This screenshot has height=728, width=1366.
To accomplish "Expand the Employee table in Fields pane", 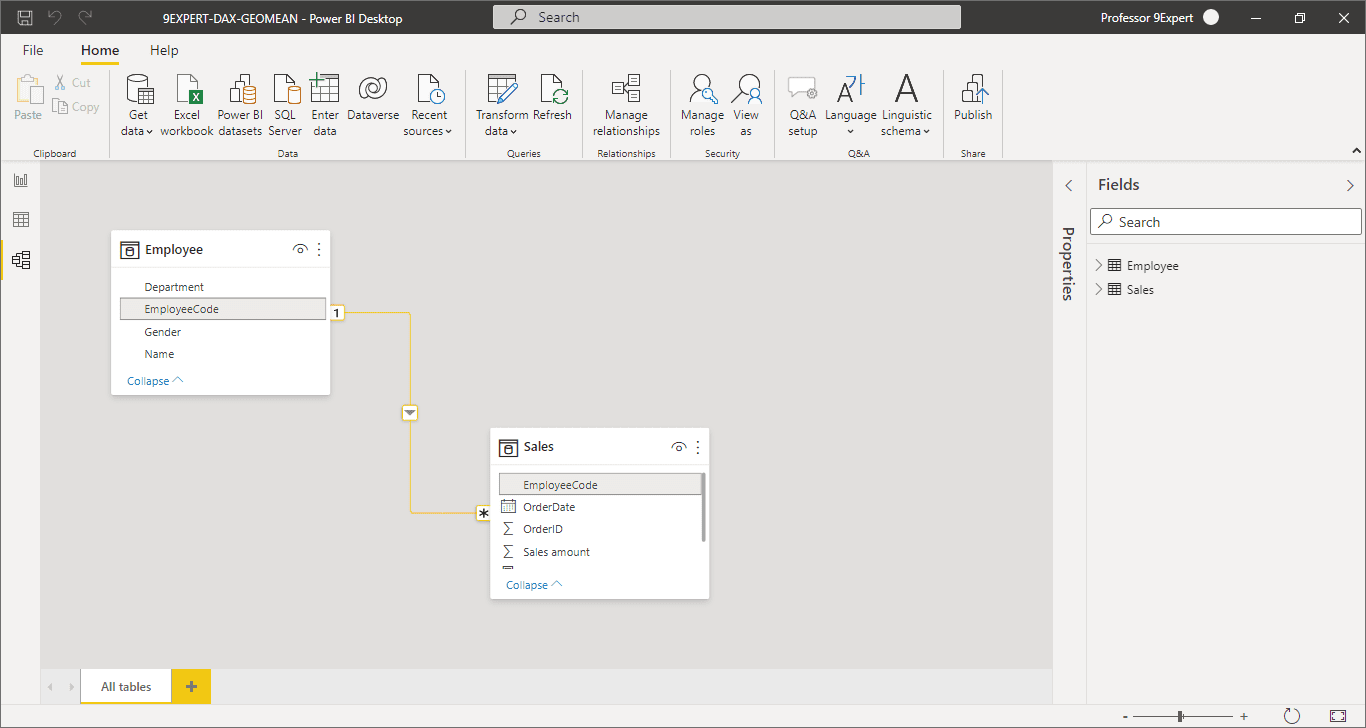I will (x=1099, y=266).
